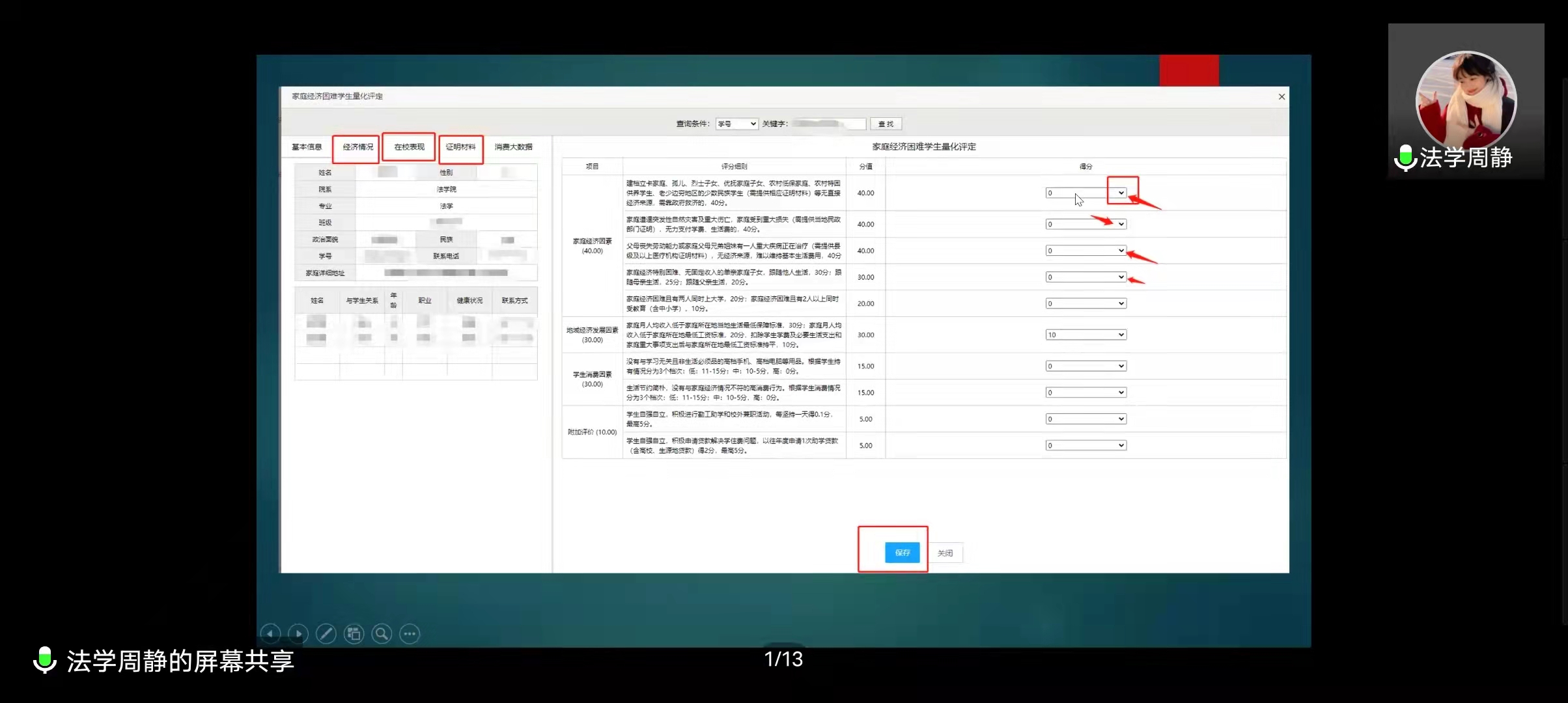Click the blue 保存 button

902,553
